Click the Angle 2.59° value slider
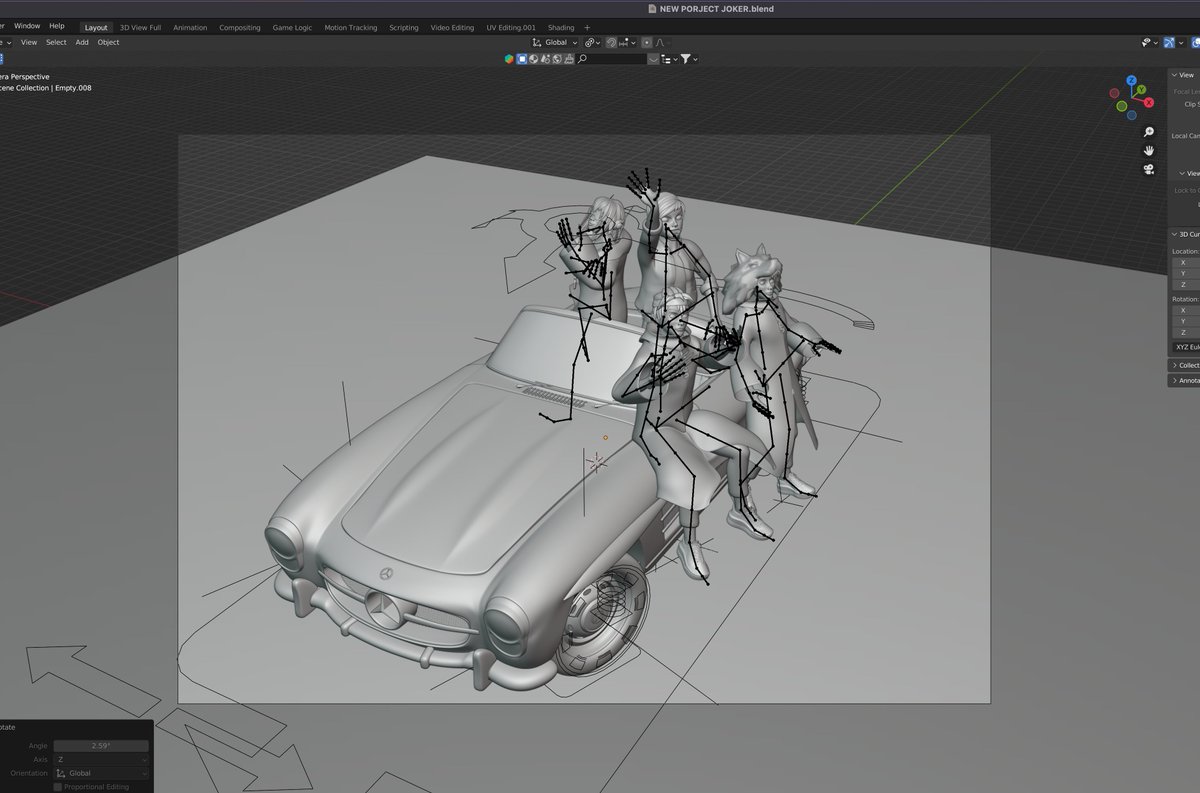Screen dimensions: 1200x793 (101, 746)
